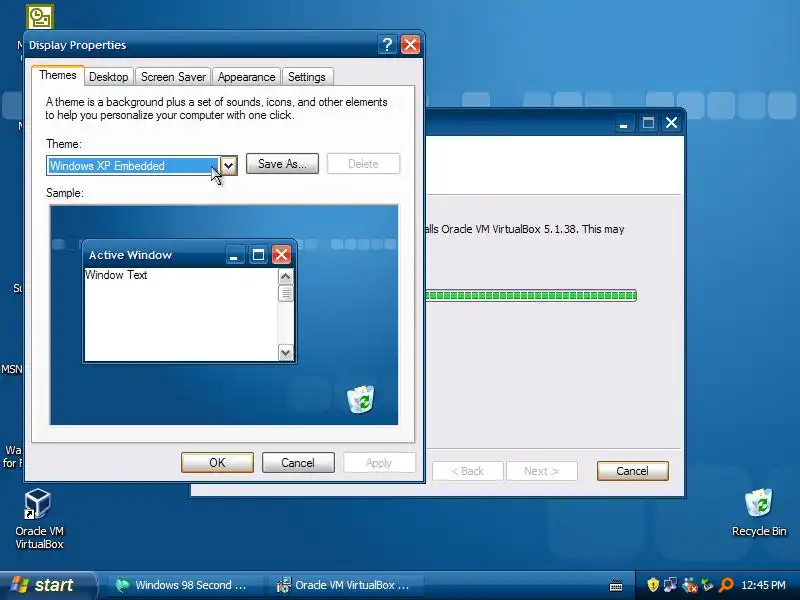Select the yellow desktop icon at top left

coord(40,17)
